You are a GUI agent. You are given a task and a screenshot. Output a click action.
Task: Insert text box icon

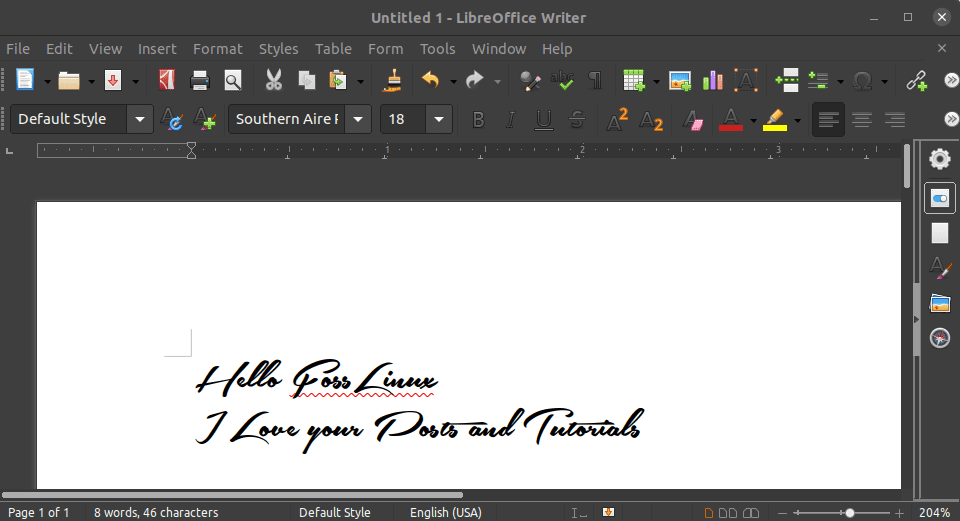(x=746, y=80)
